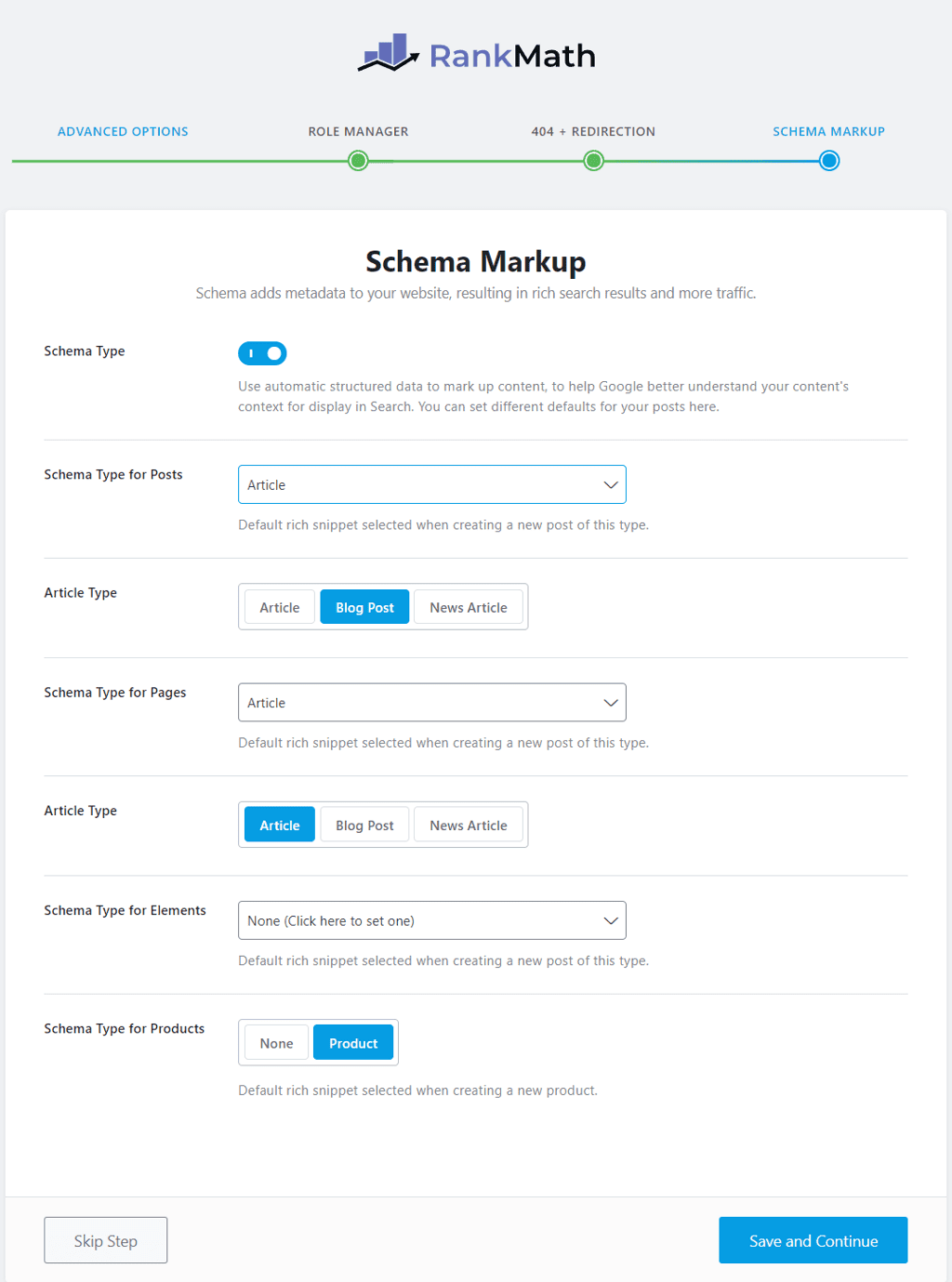952x1282 pixels.
Task: Choose Blog Post for Pages article type
Action: [x=364, y=825]
